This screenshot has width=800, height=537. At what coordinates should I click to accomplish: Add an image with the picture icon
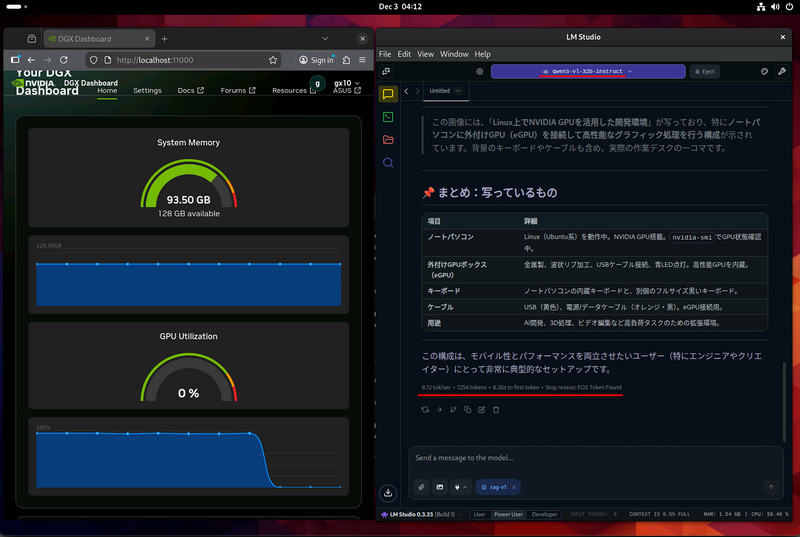pos(440,487)
